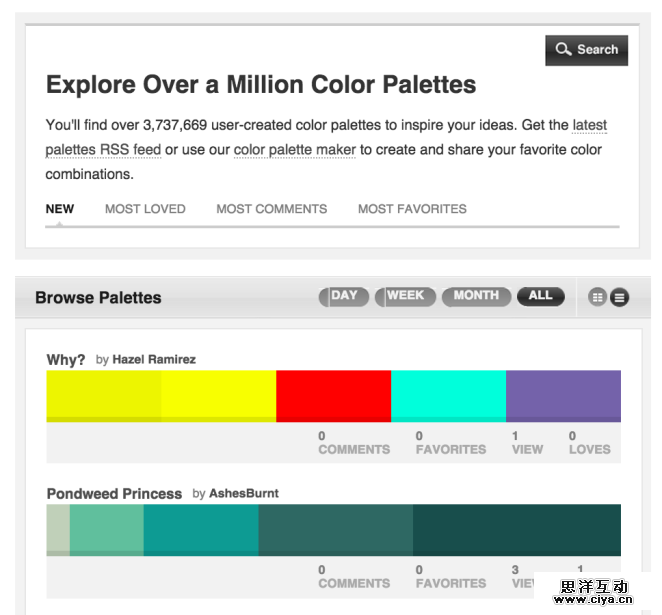The image size is (662, 615).
Task: Switch to MOST COMMENTS tab
Action: pyautogui.click(x=272, y=209)
